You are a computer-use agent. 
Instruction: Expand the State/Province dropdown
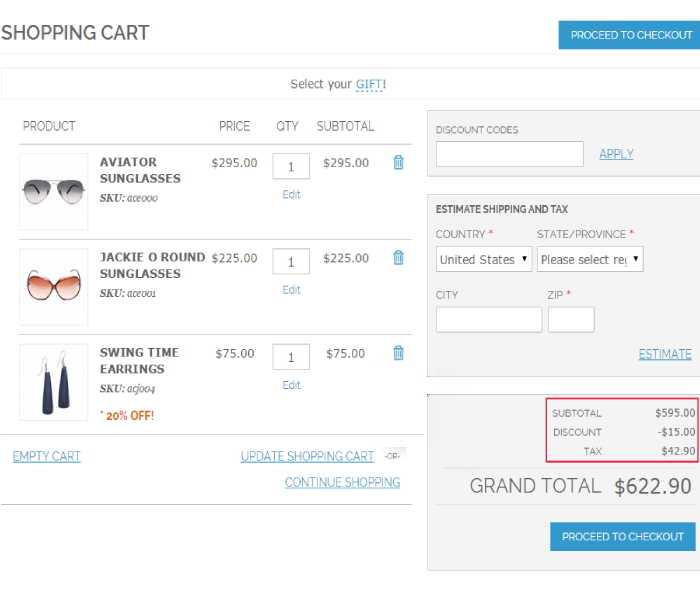coord(590,259)
